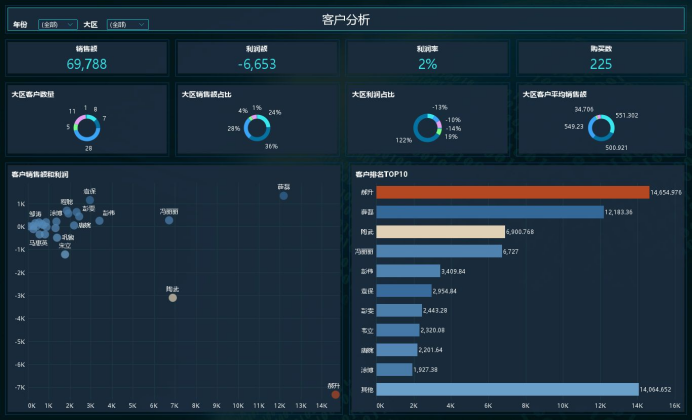
Task: Select the orange scatter point at bottom right
Action: pos(335,394)
